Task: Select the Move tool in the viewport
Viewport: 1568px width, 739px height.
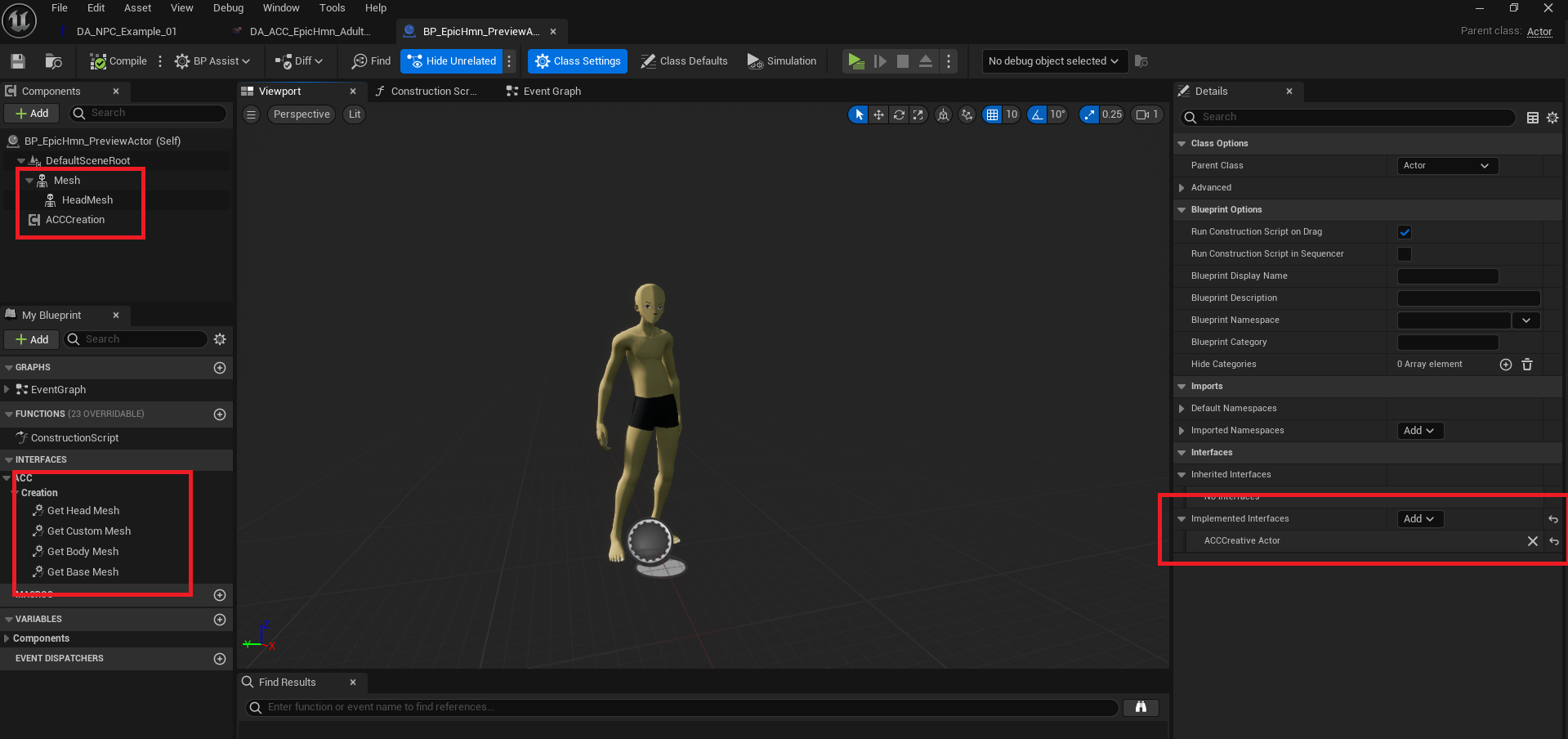Action: [878, 114]
